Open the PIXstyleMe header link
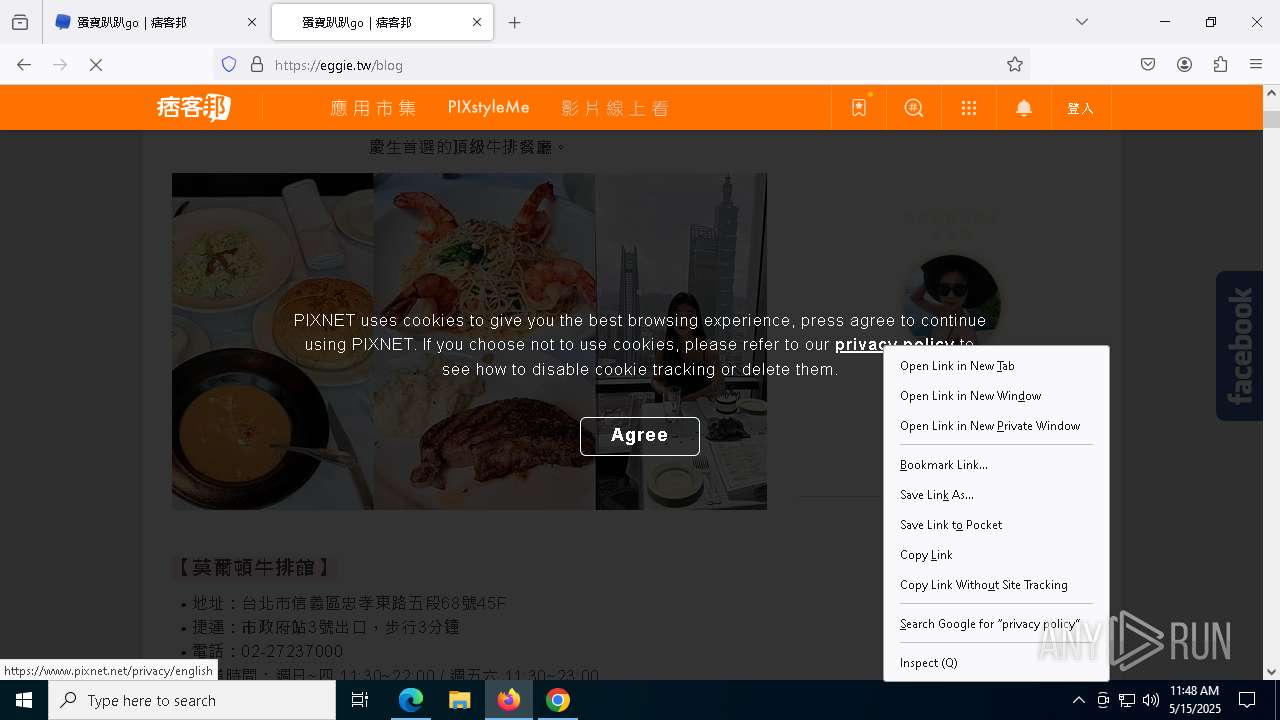1280x720 pixels. coord(488,107)
